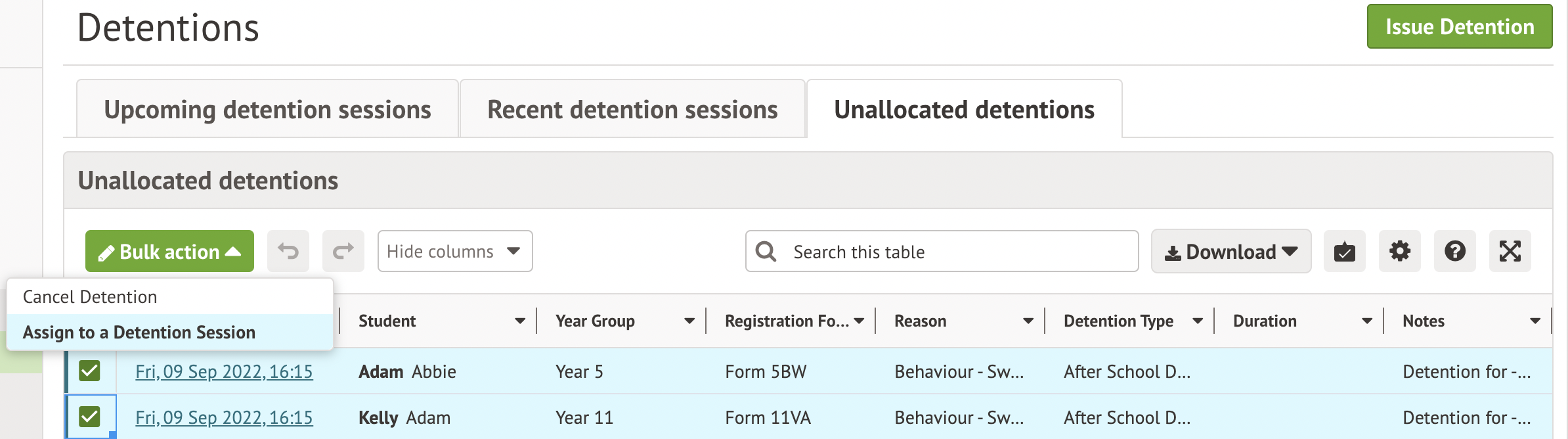Open table settings gear icon
Image resolution: width=1568 pixels, height=439 pixels.
[1399, 251]
